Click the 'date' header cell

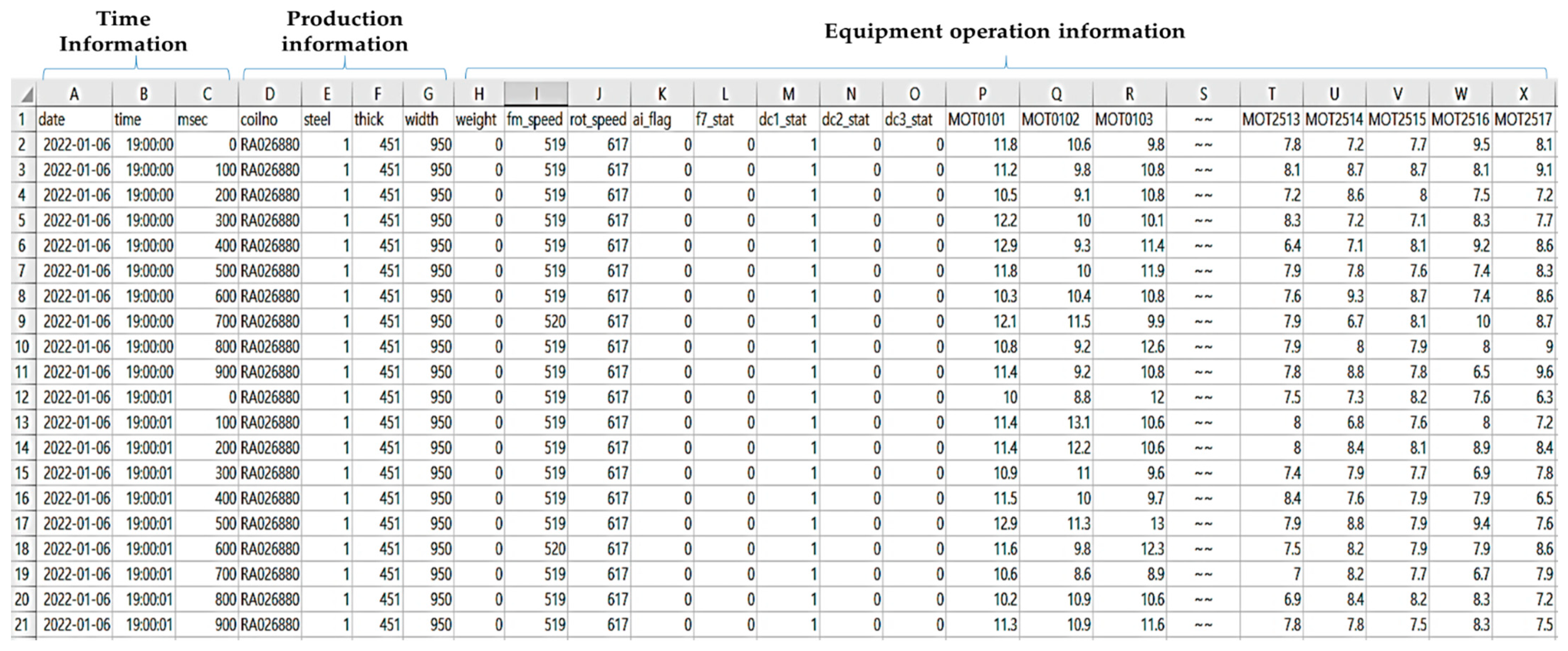[74, 119]
